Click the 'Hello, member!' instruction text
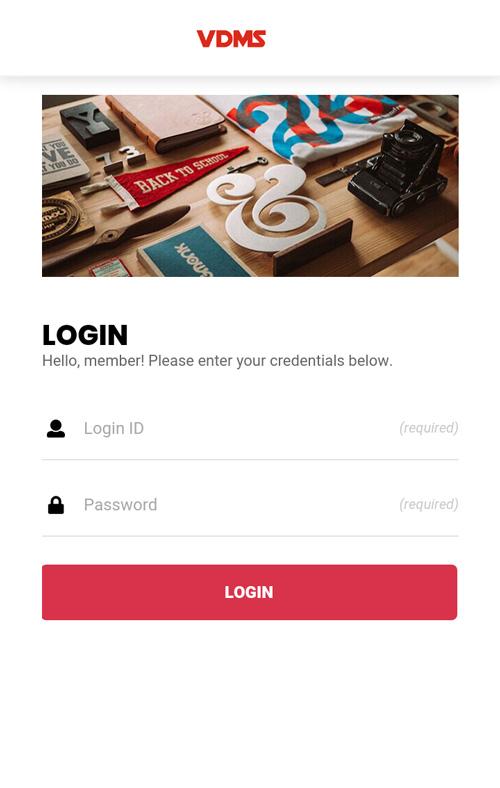The height and width of the screenshot is (788, 500). [217, 361]
